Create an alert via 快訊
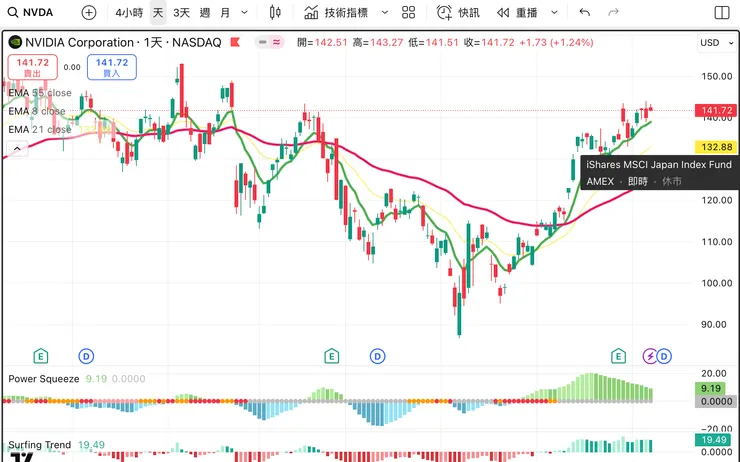Screen dimensions: 740x462 [458, 13]
